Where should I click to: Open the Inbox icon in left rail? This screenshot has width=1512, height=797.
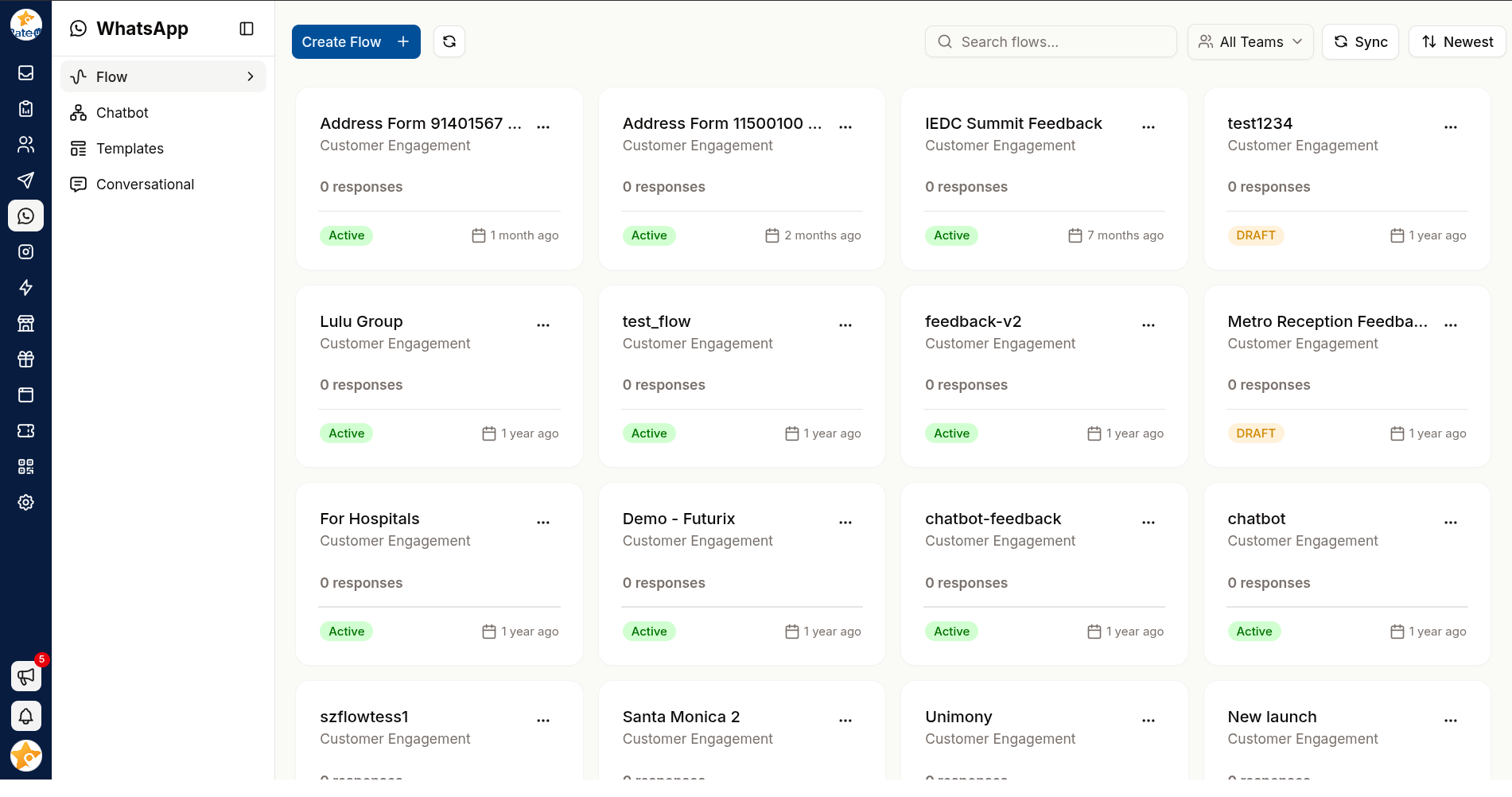25,73
